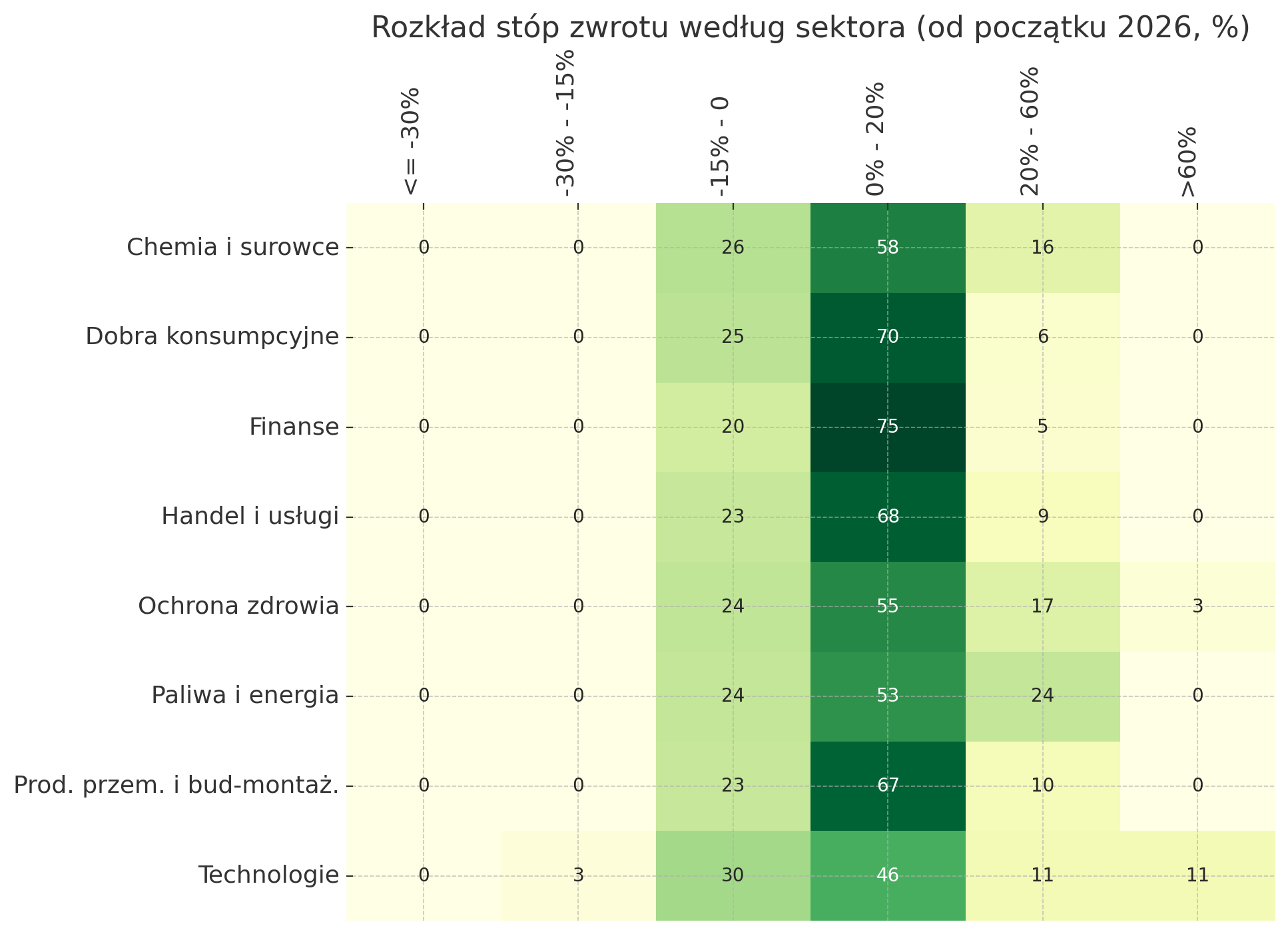This screenshot has height=934, width=1288.
Task: Click the Prod. przem. i bud-montaż. label
Action: pos(176,786)
